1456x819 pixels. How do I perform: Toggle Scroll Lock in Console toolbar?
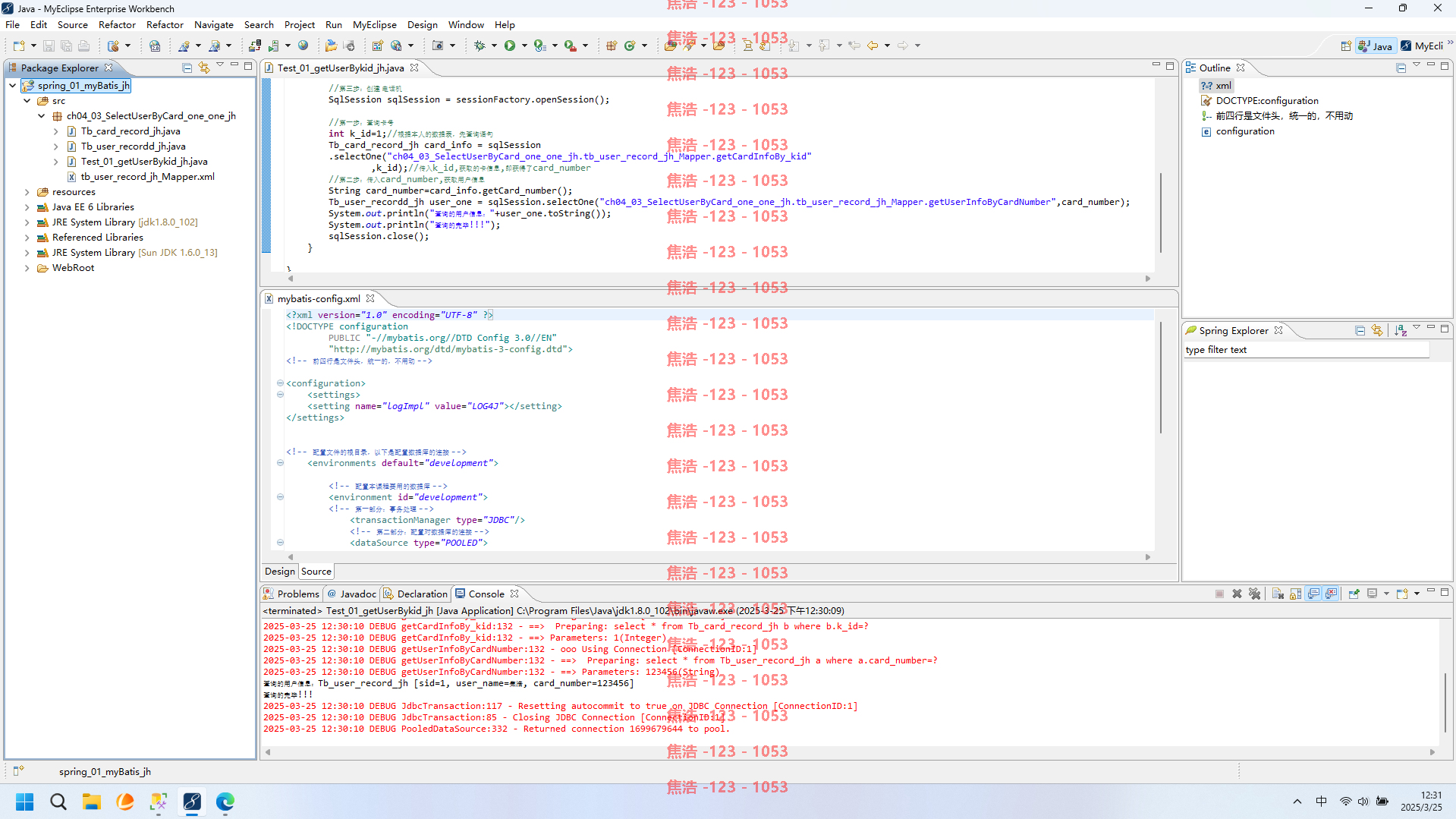tap(1295, 594)
